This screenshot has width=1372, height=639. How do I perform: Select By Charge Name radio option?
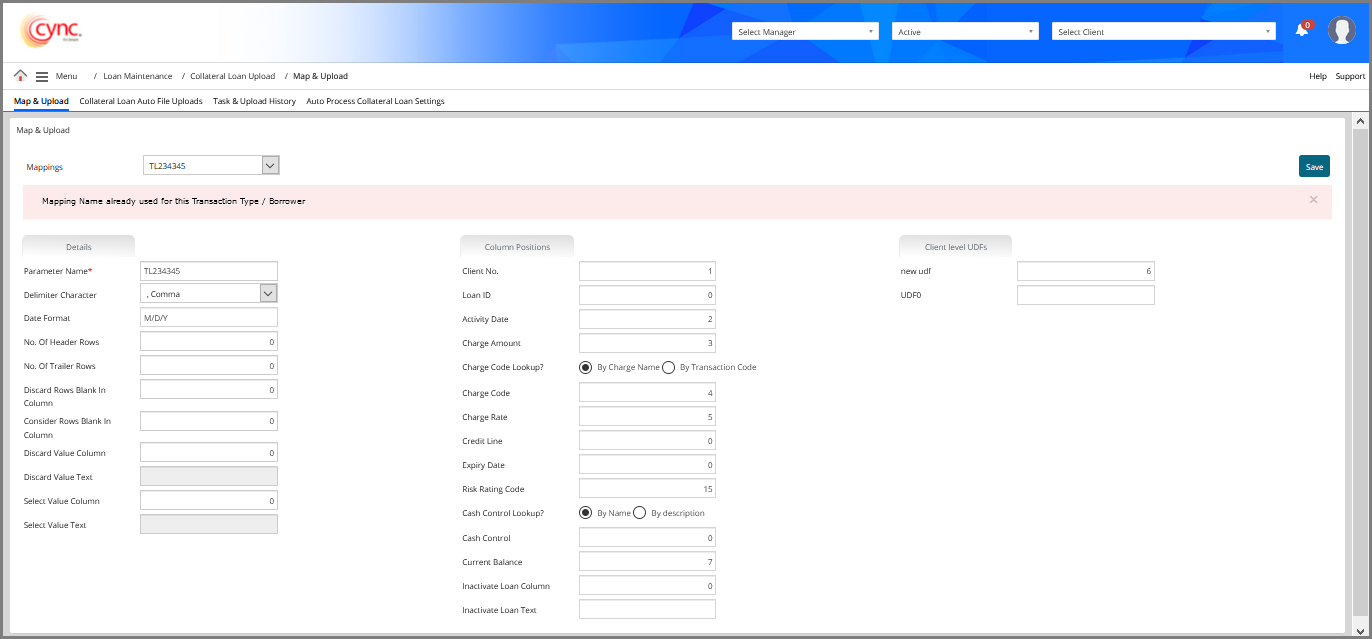(586, 367)
